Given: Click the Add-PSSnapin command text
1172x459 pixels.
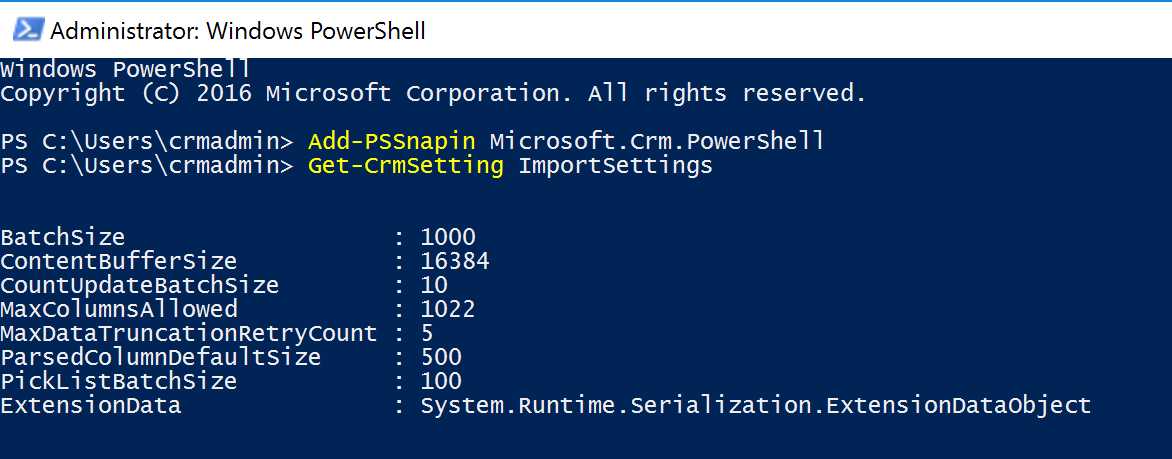Looking at the screenshot, I should [x=391, y=141].
